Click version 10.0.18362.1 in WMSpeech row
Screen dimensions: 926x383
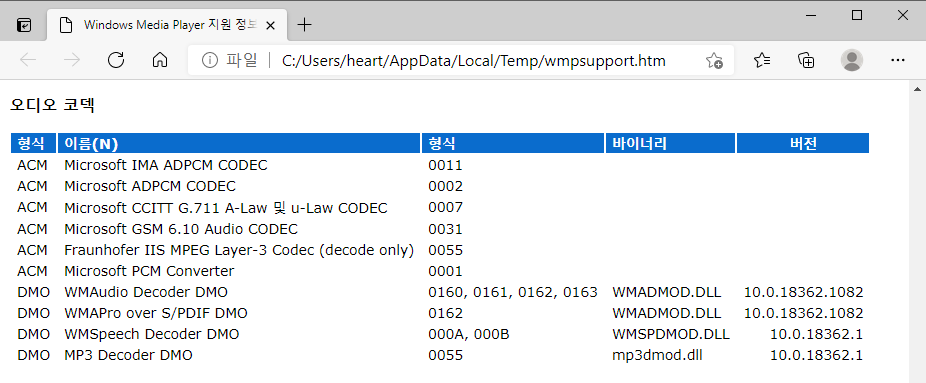point(816,335)
